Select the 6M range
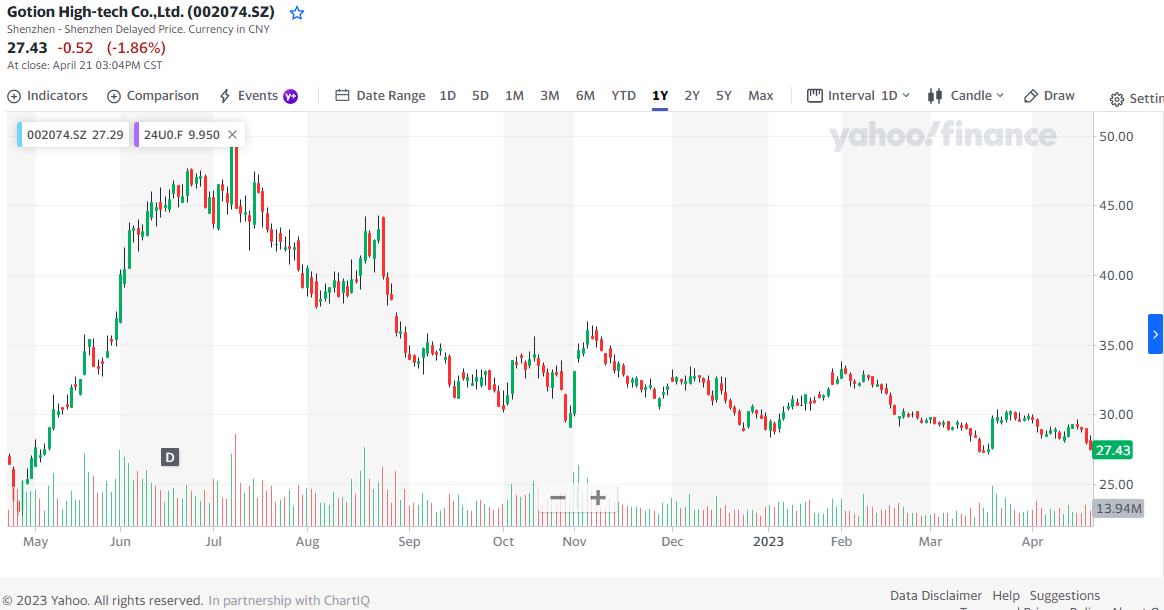This screenshot has height=610, width=1164. 585,96
